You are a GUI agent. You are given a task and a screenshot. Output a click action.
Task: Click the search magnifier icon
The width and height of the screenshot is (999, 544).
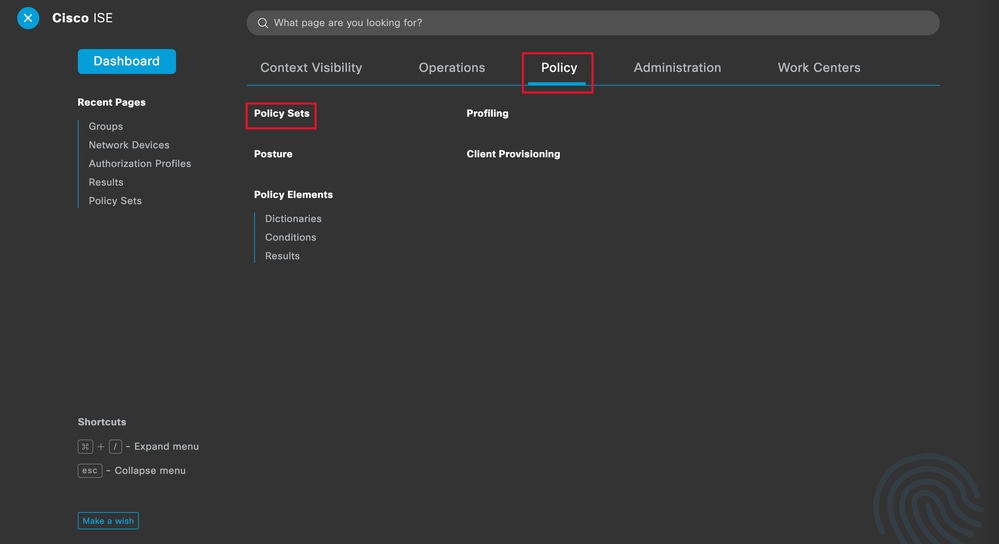262,23
